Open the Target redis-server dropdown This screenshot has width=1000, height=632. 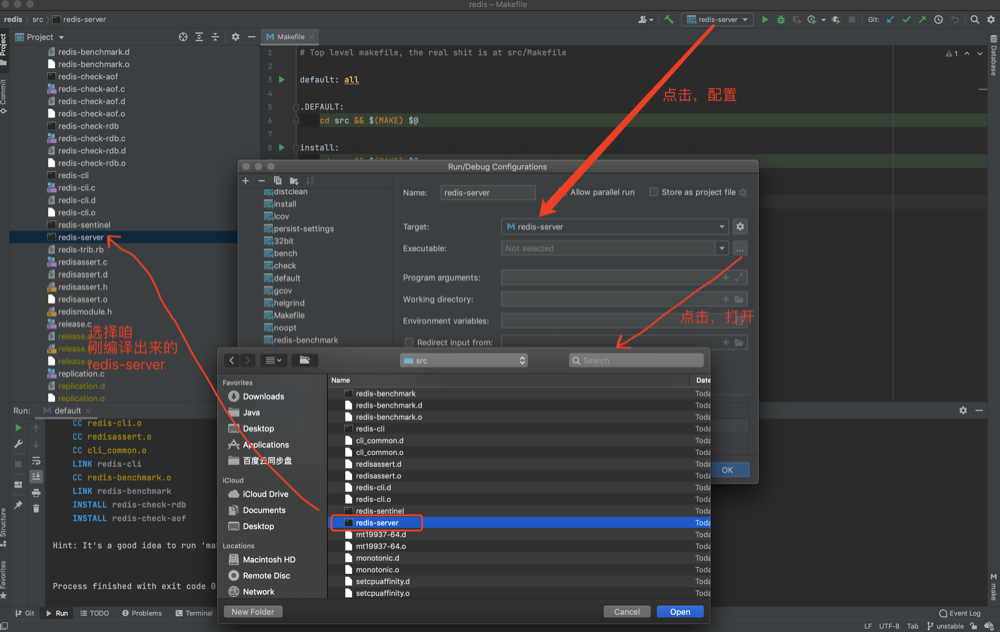(x=615, y=226)
